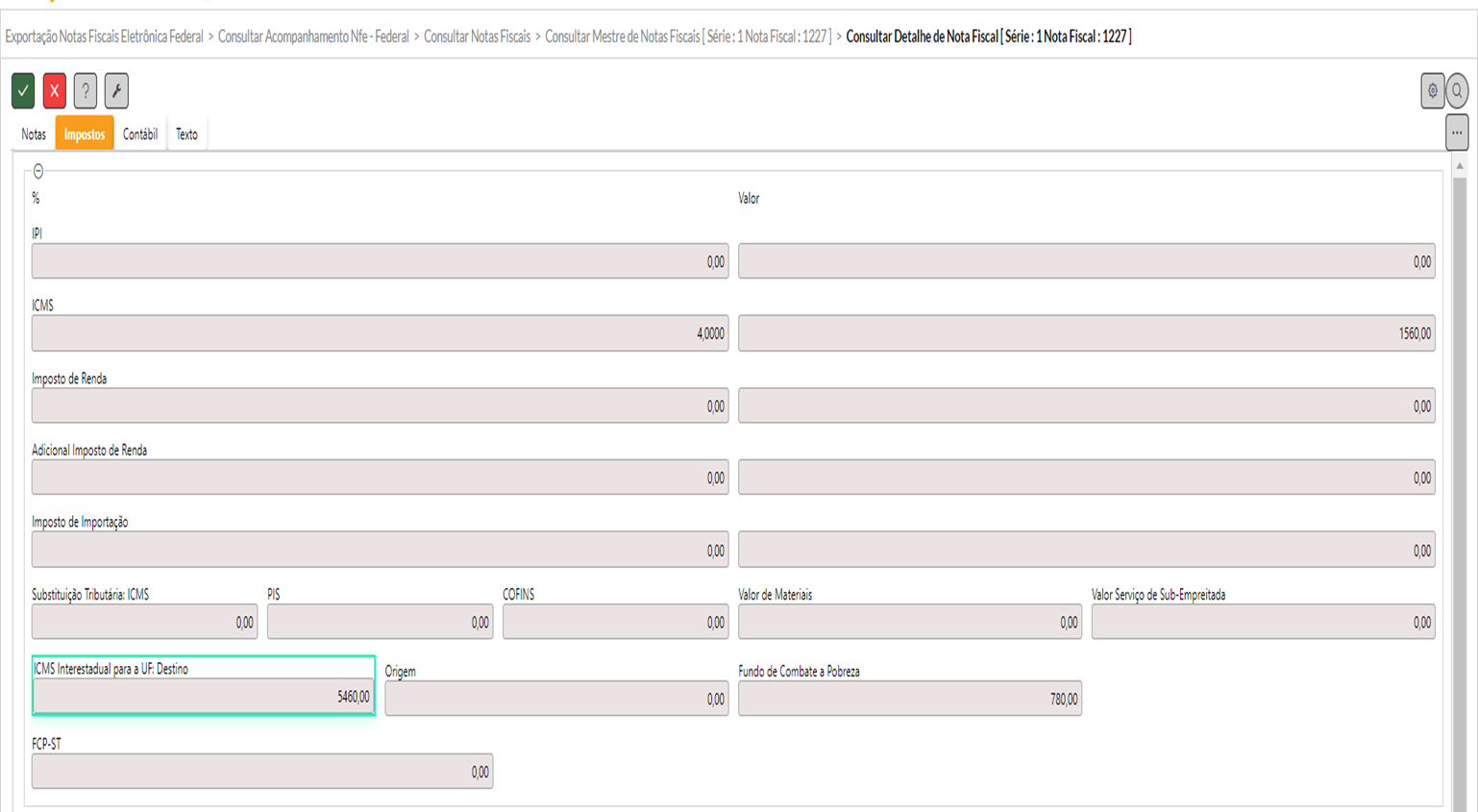Select the ICMS Interestadual Destino field
Viewport: 1478px width, 812px height.
pos(203,697)
